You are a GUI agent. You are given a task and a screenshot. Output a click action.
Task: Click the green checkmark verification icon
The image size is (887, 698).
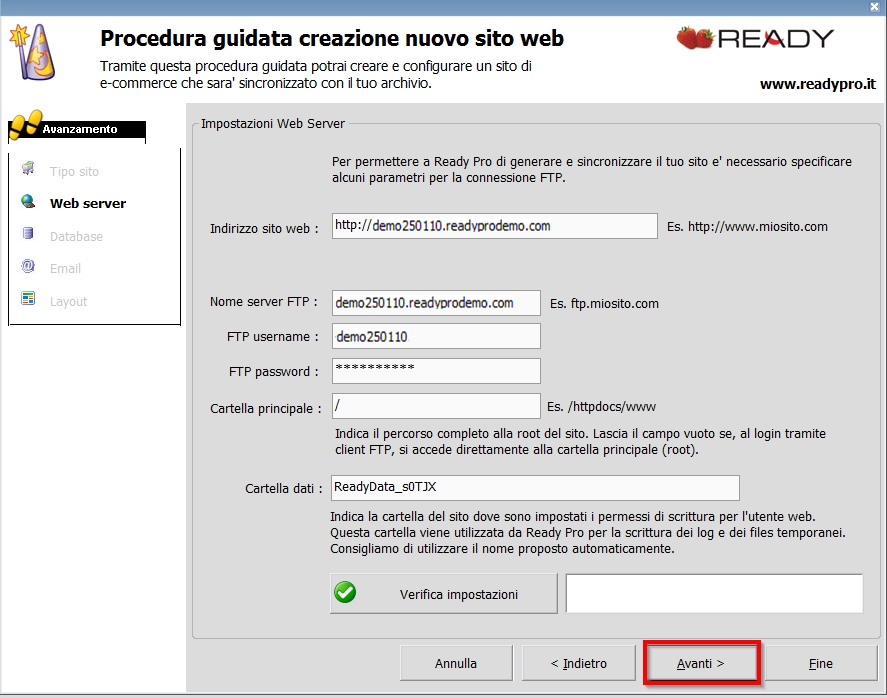[x=346, y=594]
